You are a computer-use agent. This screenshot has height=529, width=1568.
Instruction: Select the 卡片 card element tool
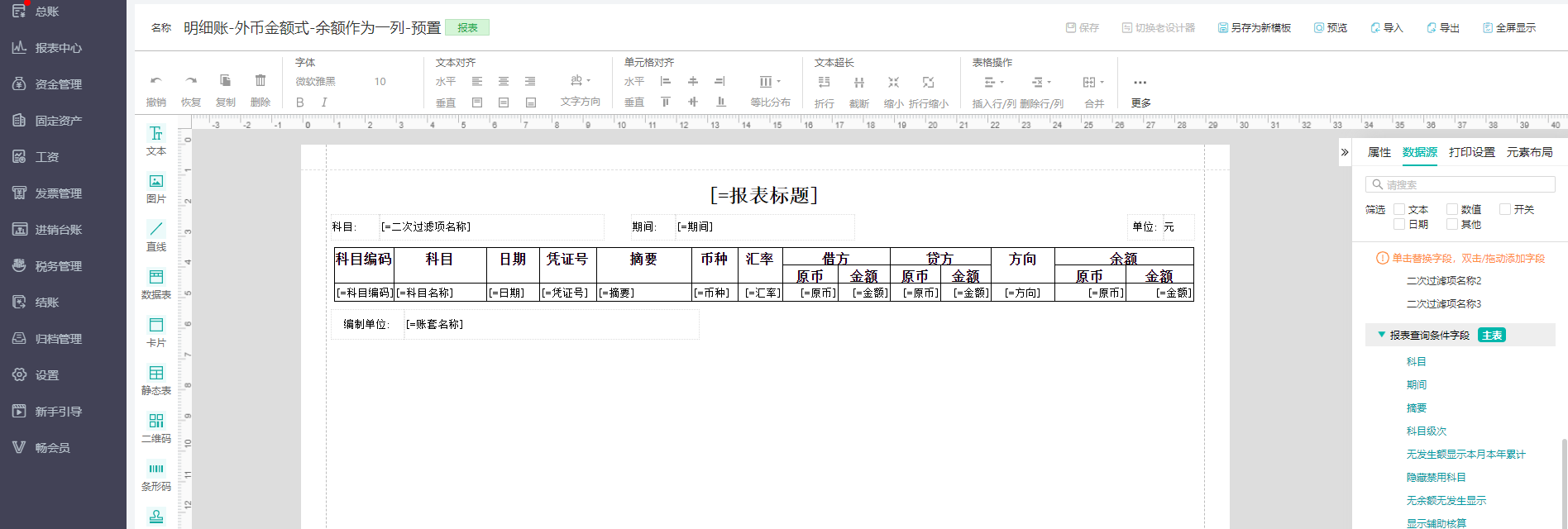[x=156, y=331]
